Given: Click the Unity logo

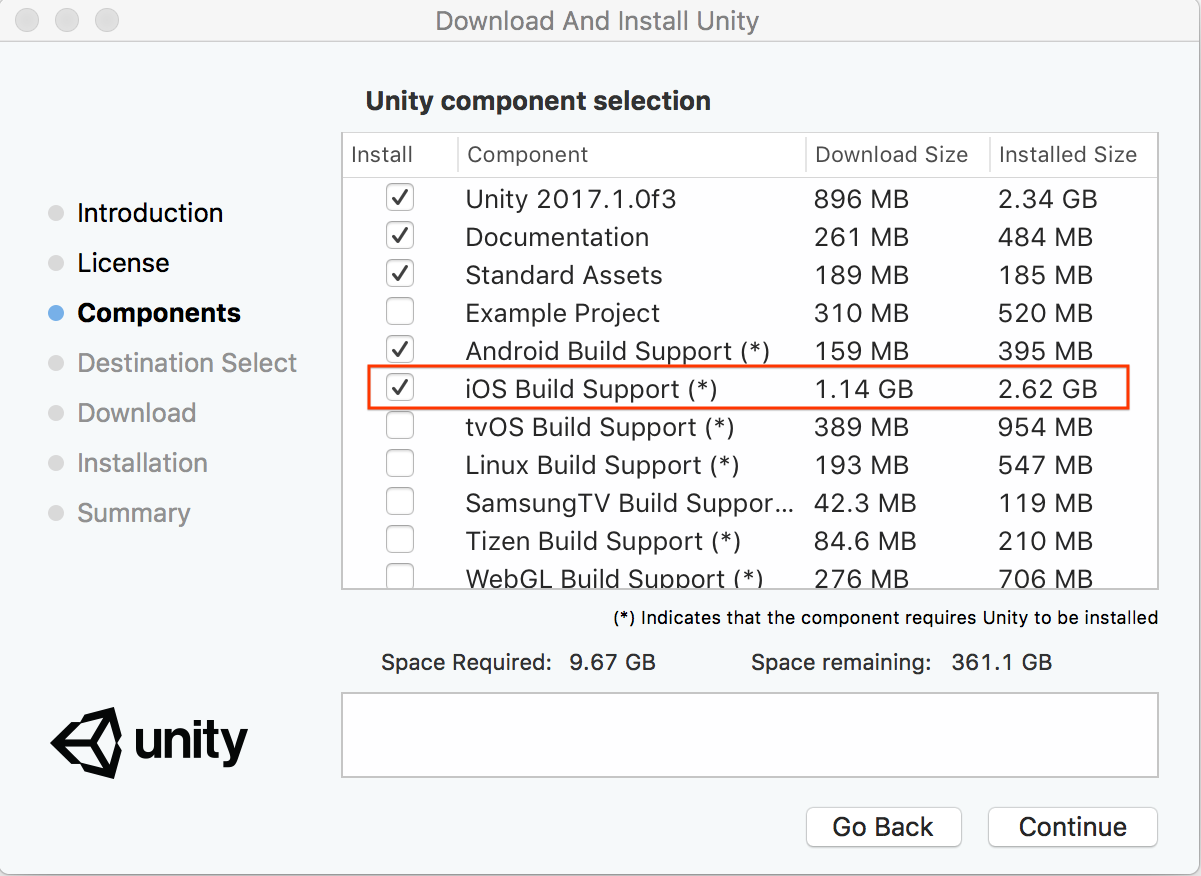Looking at the screenshot, I should (x=150, y=742).
